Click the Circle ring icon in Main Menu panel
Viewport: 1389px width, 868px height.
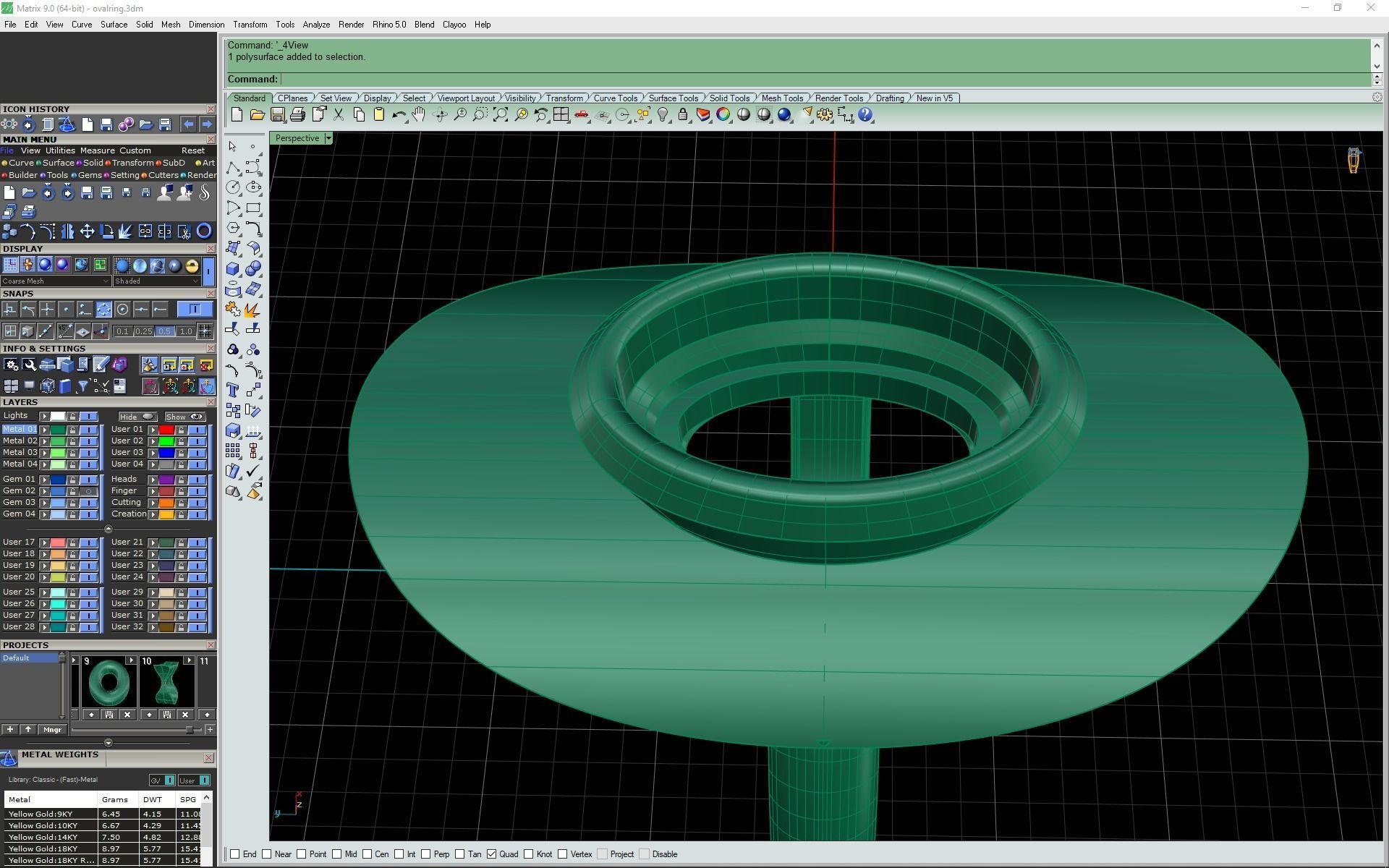click(204, 231)
